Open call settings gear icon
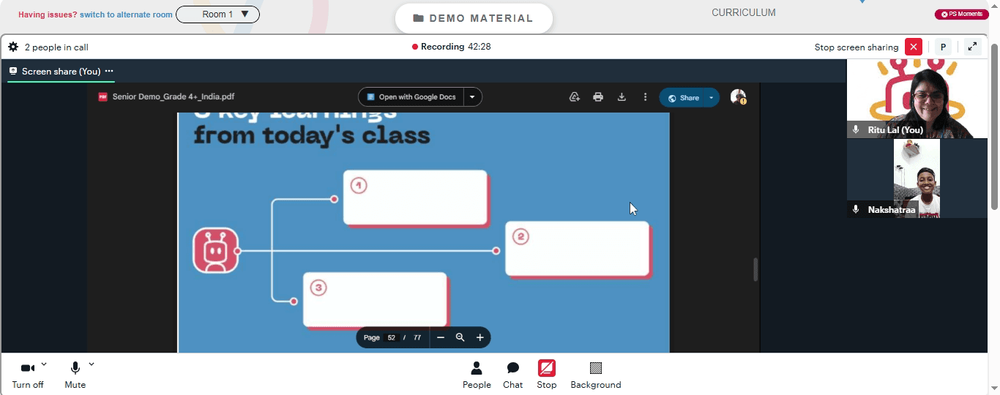The width and height of the screenshot is (1000, 395). 13,47
